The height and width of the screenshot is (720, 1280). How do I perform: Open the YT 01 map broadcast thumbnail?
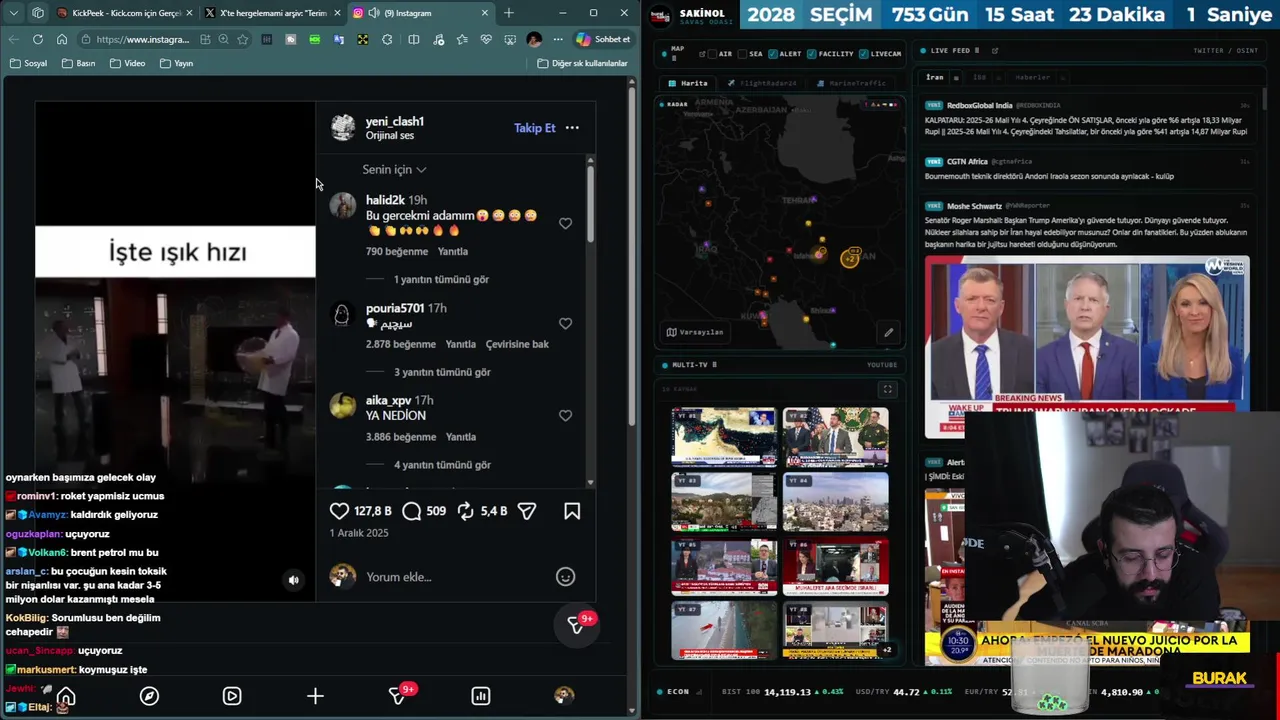tap(723, 438)
